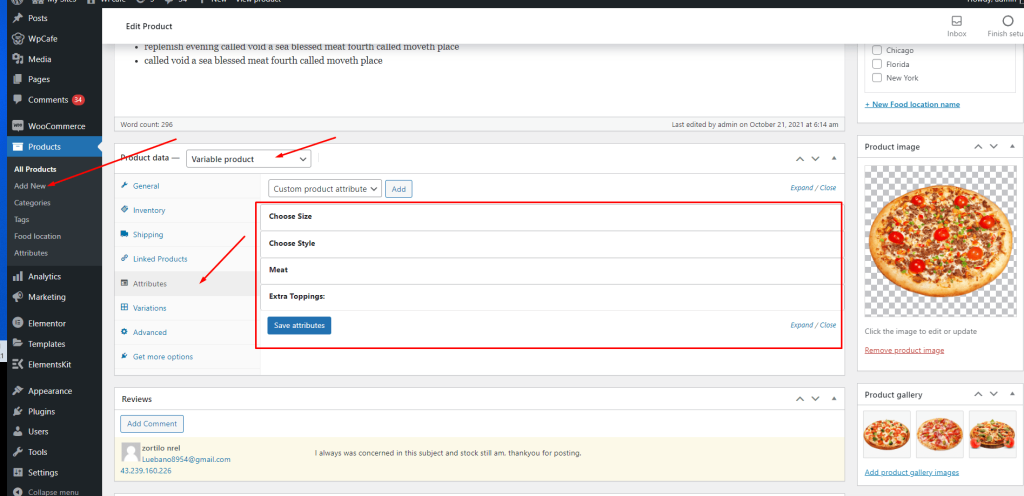The width and height of the screenshot is (1024, 496).
Task: Click the IP address 43.239.160.226 link
Action: pos(146,471)
